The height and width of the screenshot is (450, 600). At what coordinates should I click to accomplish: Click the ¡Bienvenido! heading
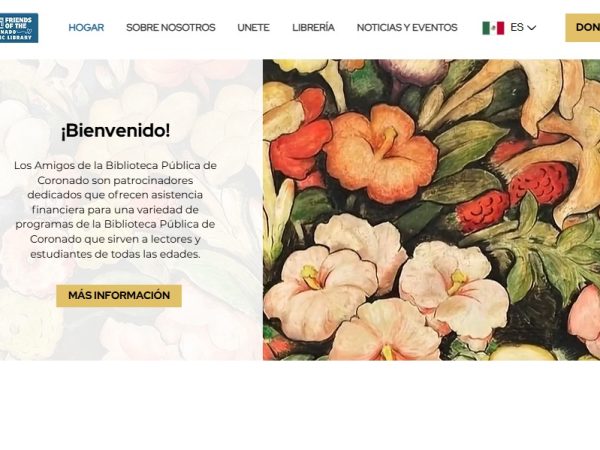(x=115, y=131)
